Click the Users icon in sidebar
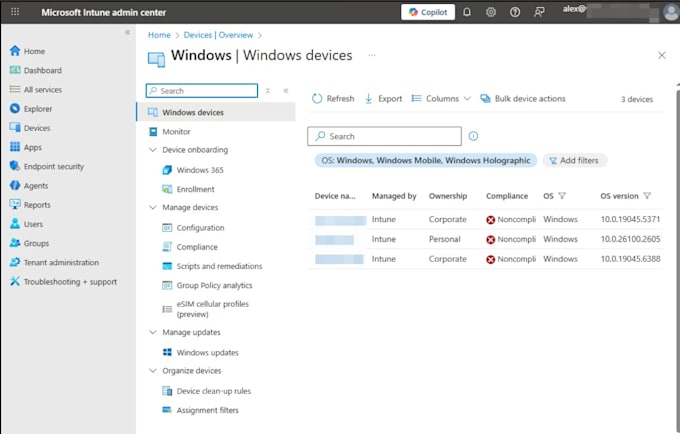Image resolution: width=680 pixels, height=434 pixels. pos(15,224)
